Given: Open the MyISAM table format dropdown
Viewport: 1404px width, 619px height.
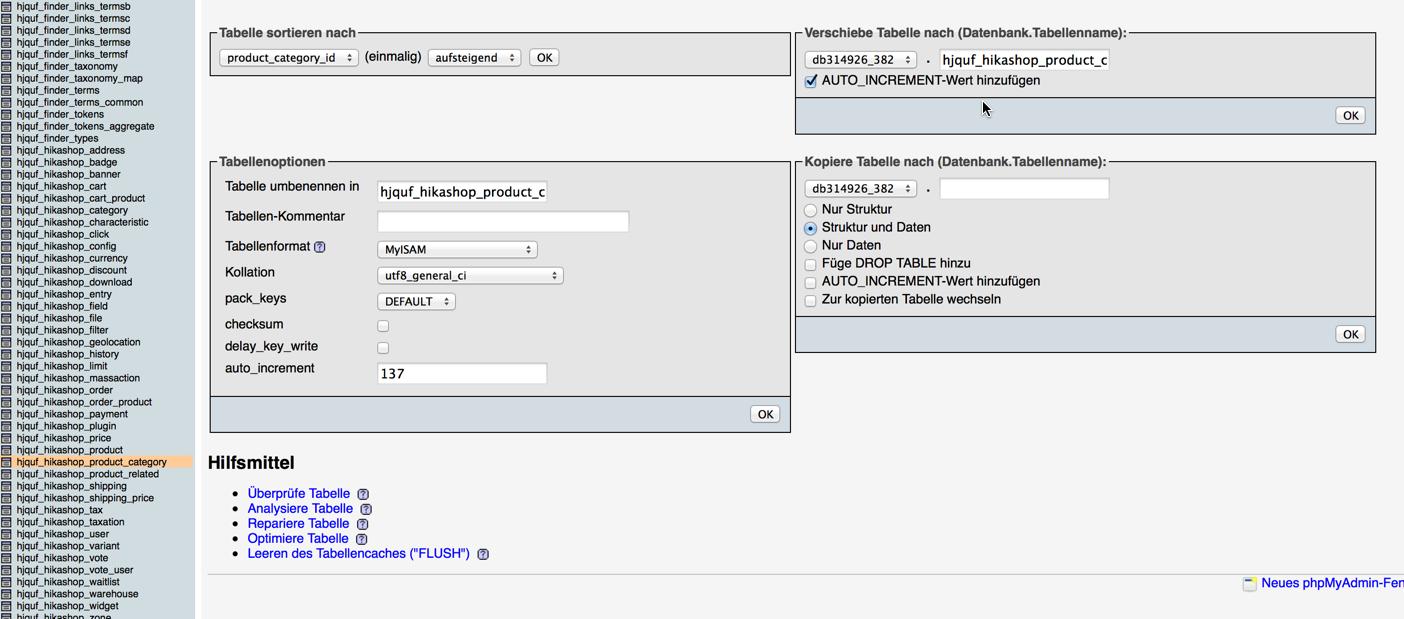Looking at the screenshot, I should tap(457, 250).
